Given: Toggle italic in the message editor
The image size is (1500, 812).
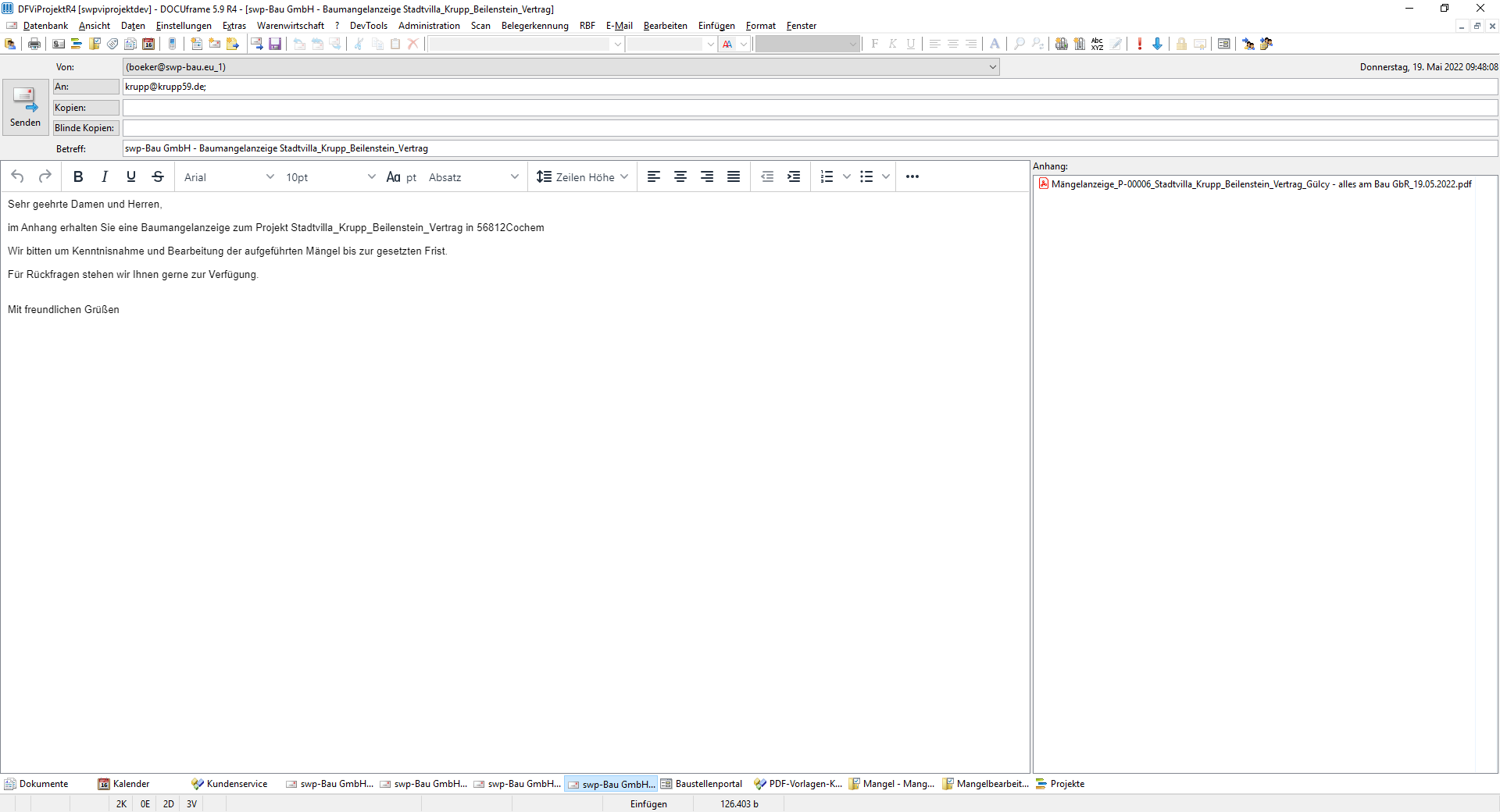Looking at the screenshot, I should tap(105, 176).
